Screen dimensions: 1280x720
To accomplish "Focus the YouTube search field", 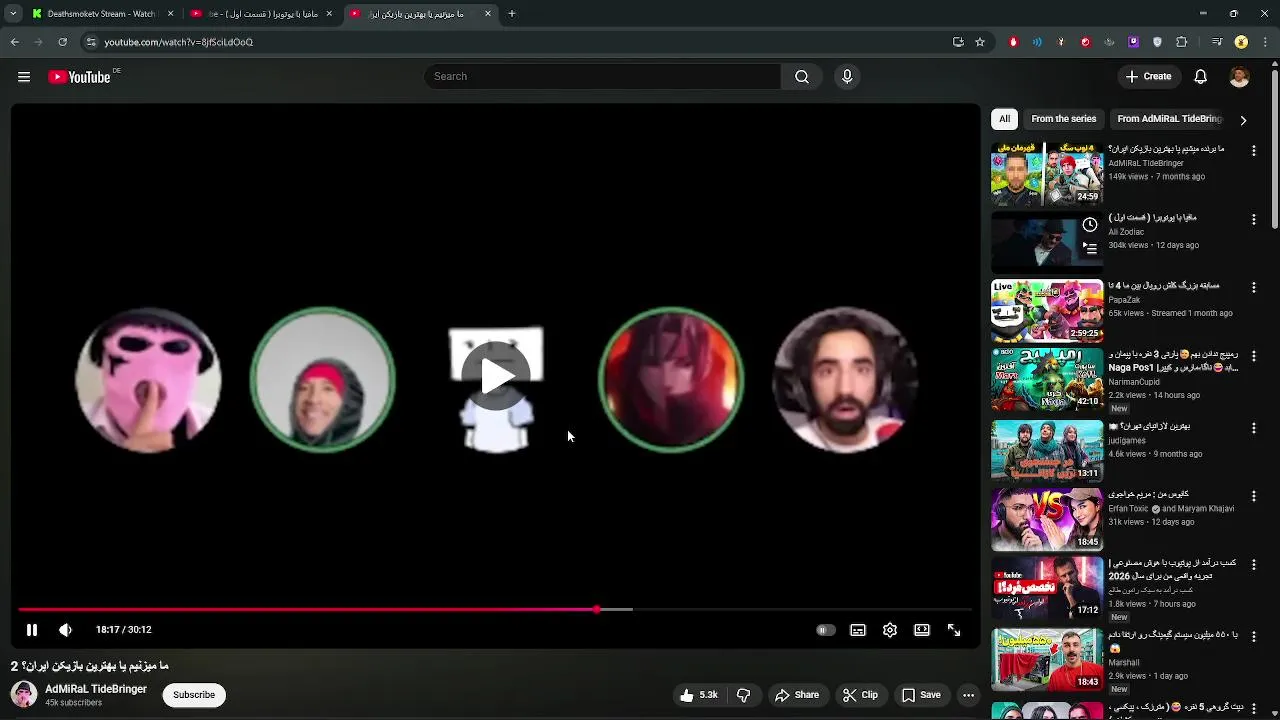I will point(604,77).
